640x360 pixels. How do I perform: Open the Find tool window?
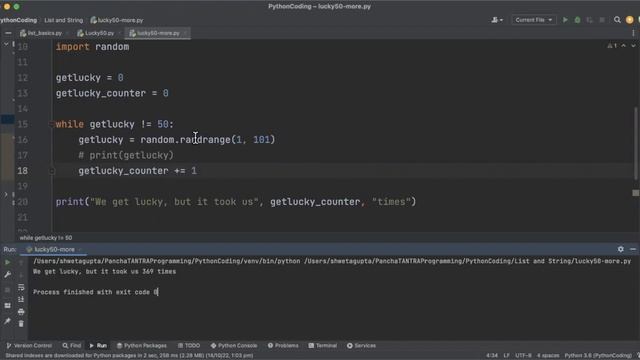(72, 346)
